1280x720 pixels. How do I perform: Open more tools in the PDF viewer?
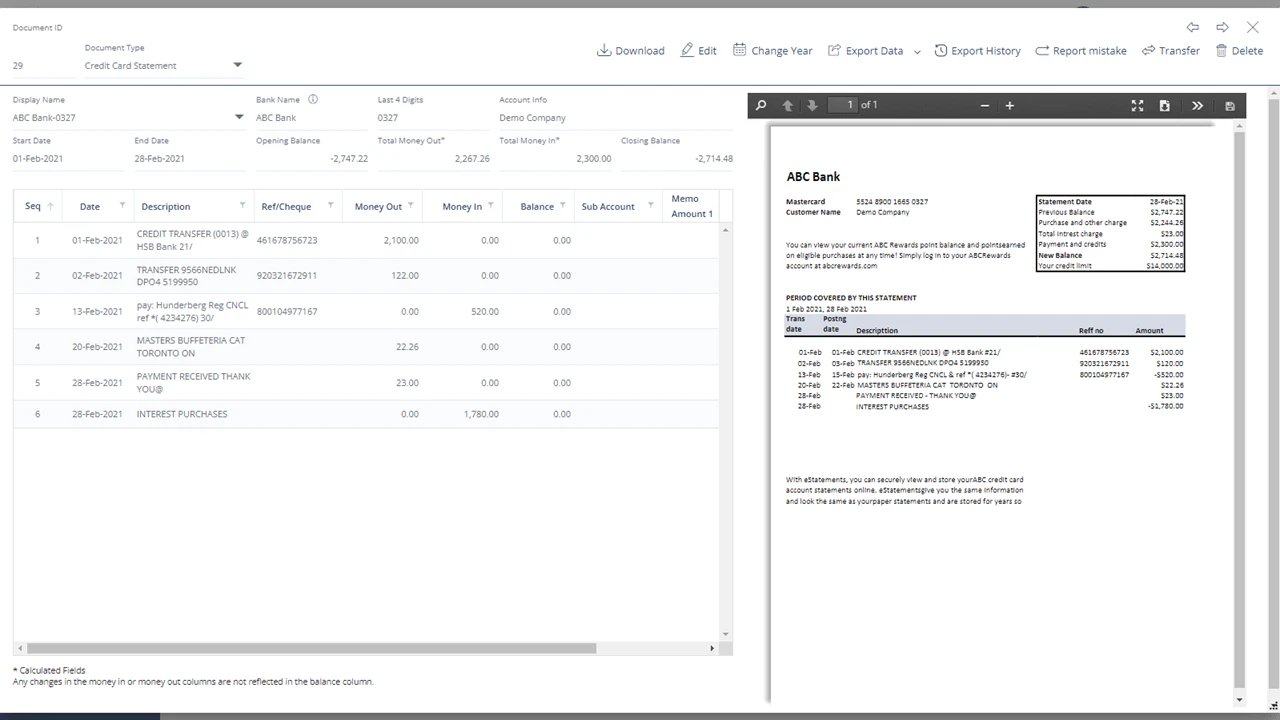click(x=1197, y=105)
